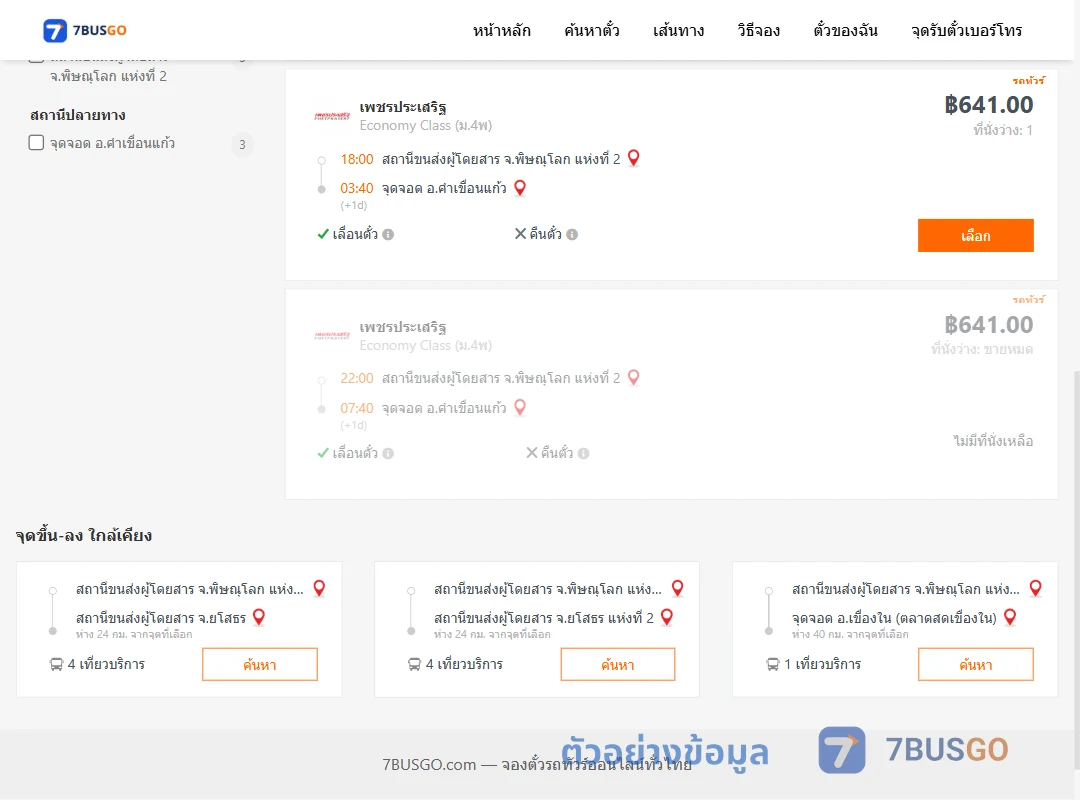Open the หน้าหลัก menu item

coord(501,30)
